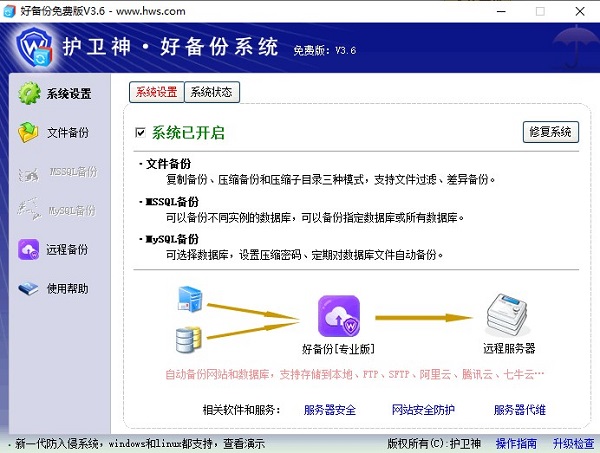Click 操作指南 in the status bar
The width and height of the screenshot is (600, 453).
(x=516, y=443)
